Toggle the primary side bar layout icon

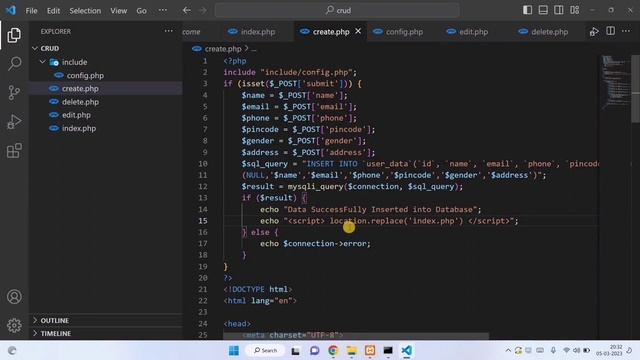pos(527,10)
